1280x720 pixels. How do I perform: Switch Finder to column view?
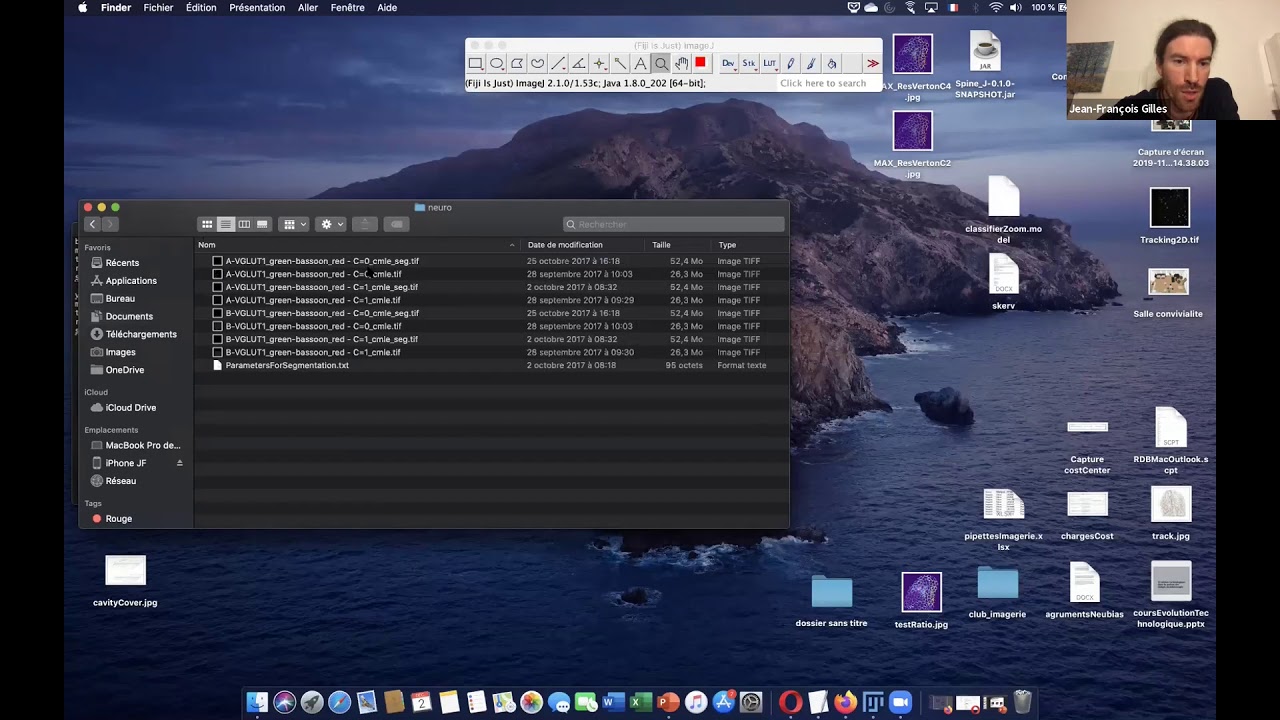pyautogui.click(x=244, y=224)
